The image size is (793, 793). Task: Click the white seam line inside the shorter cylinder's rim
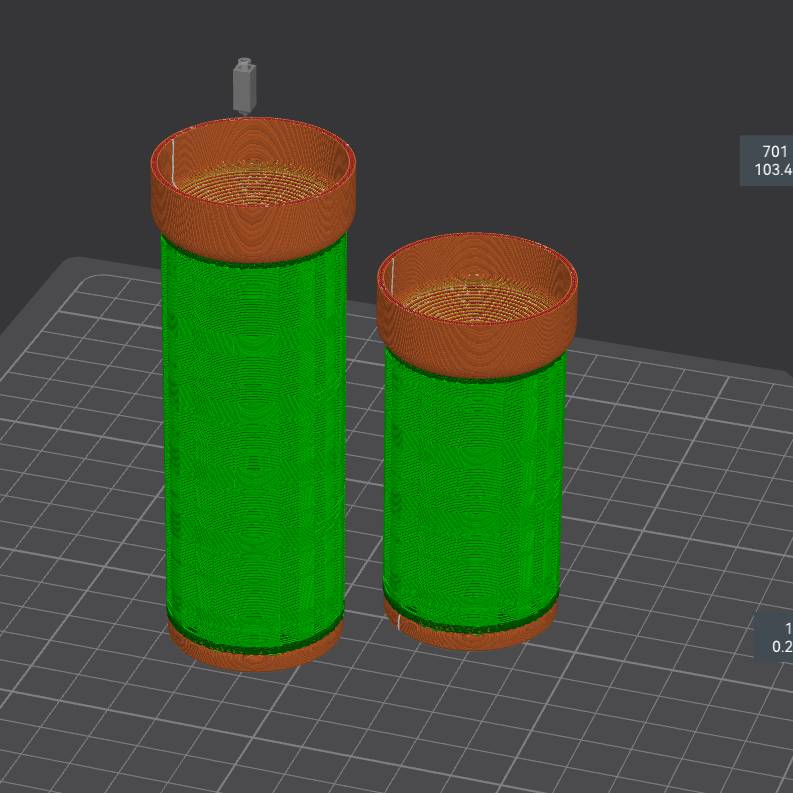tap(391, 275)
